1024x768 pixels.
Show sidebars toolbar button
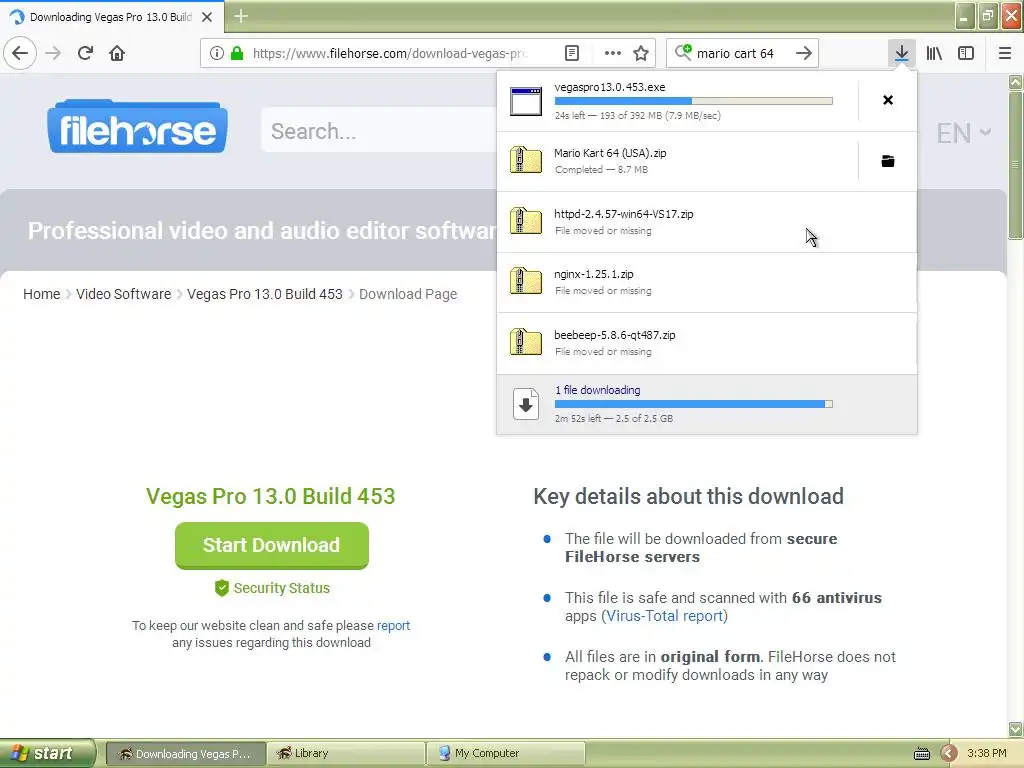pos(967,53)
